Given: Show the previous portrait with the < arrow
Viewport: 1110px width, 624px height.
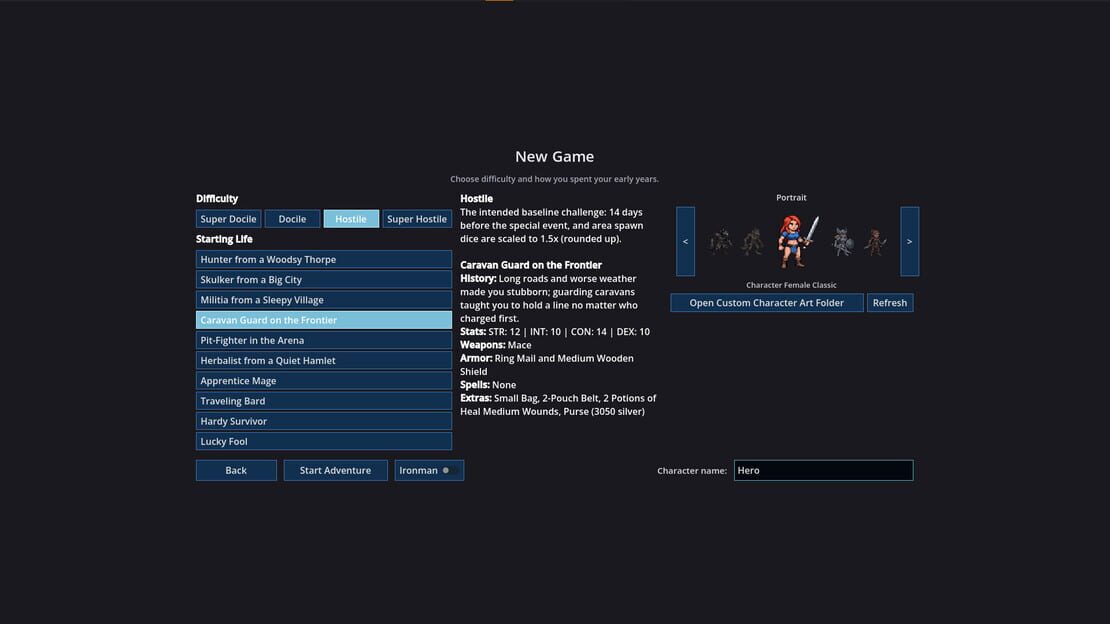Looking at the screenshot, I should pos(685,242).
